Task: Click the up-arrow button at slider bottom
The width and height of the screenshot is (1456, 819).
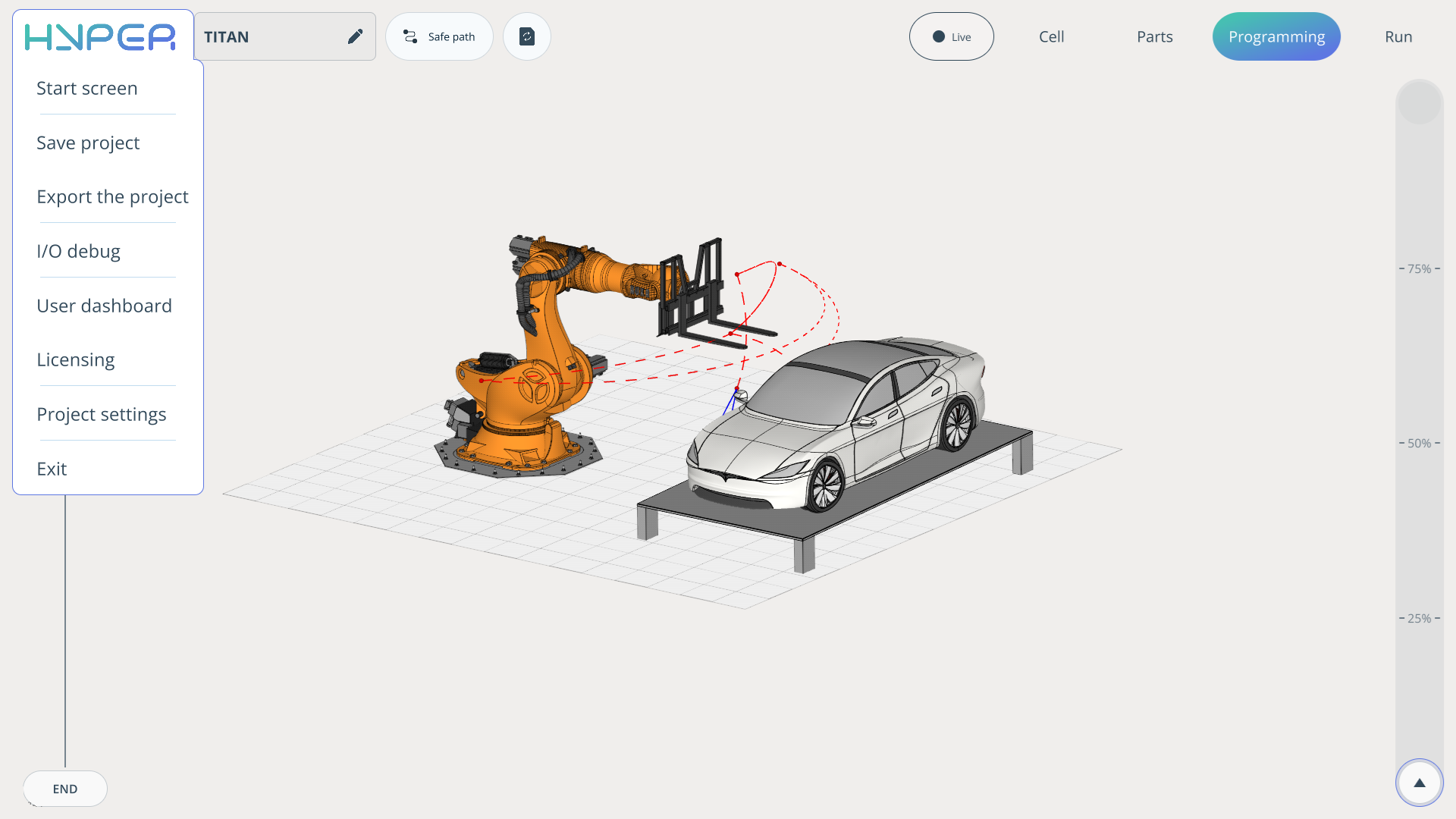Action: click(x=1419, y=783)
